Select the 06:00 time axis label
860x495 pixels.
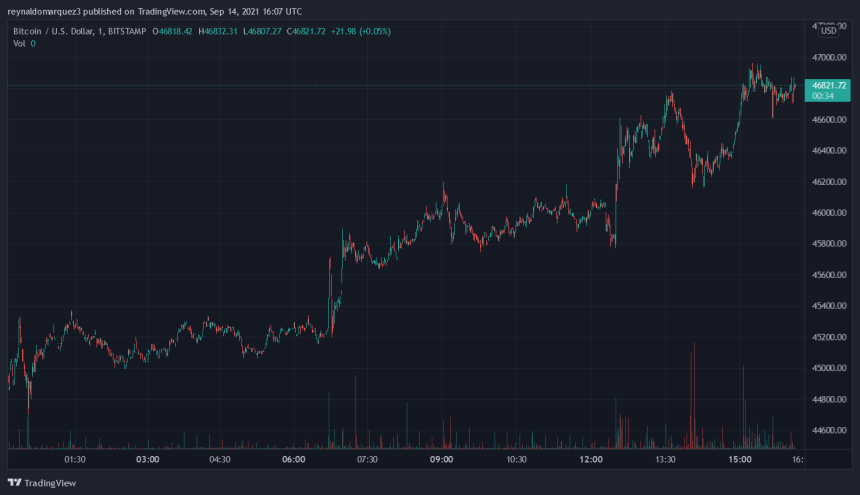click(x=293, y=460)
